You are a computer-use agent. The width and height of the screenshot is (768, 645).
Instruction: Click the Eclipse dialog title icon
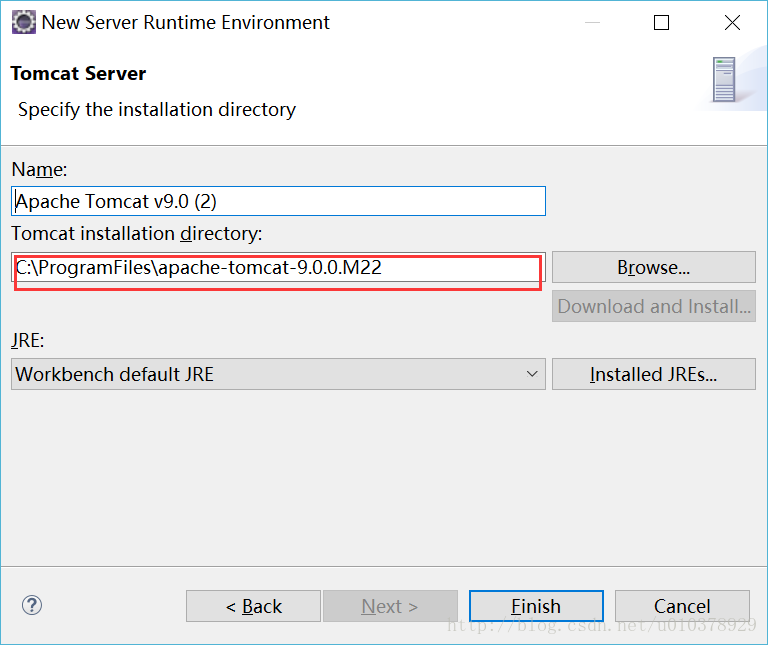coord(24,23)
